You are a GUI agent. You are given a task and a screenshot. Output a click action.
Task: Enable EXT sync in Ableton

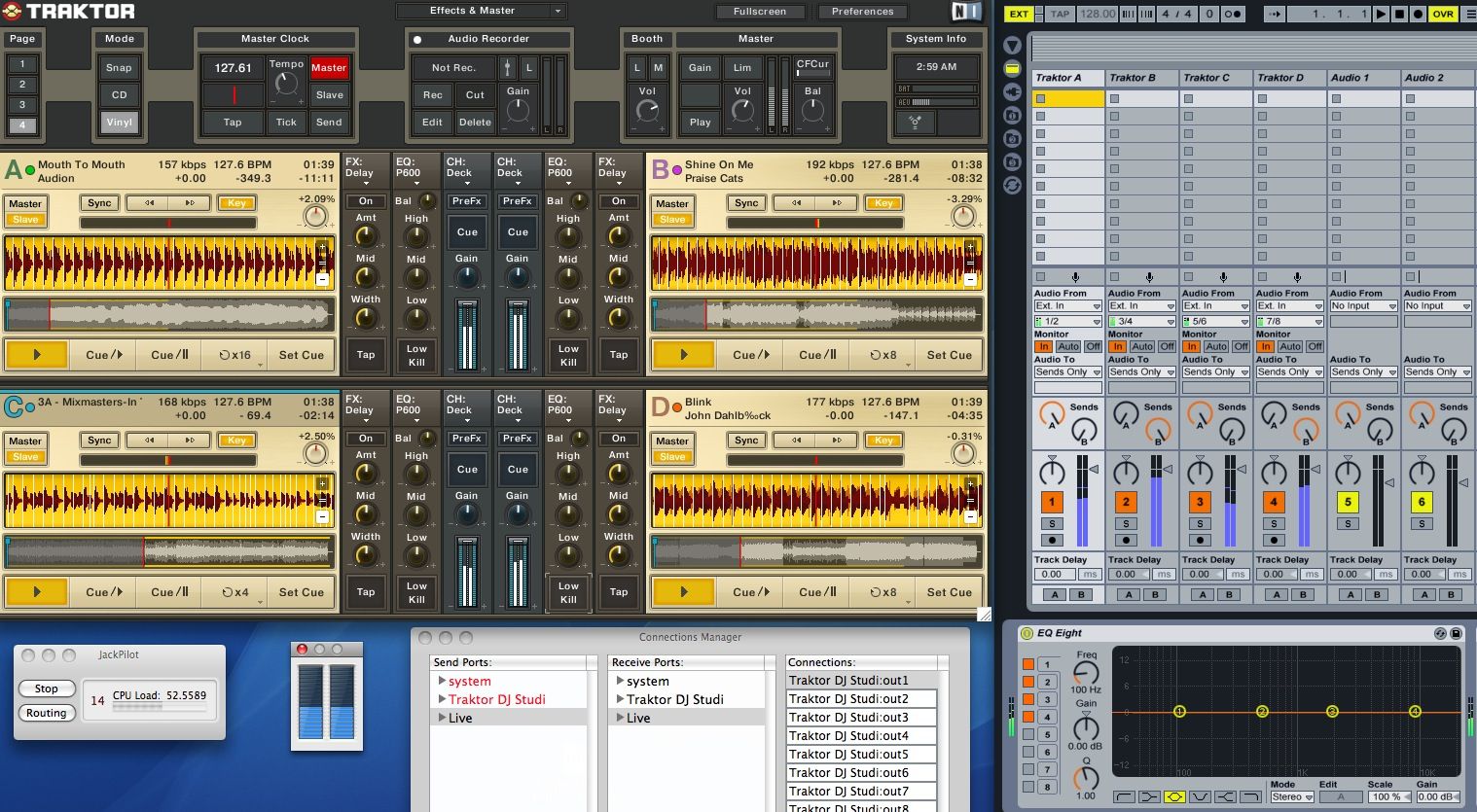click(1018, 14)
